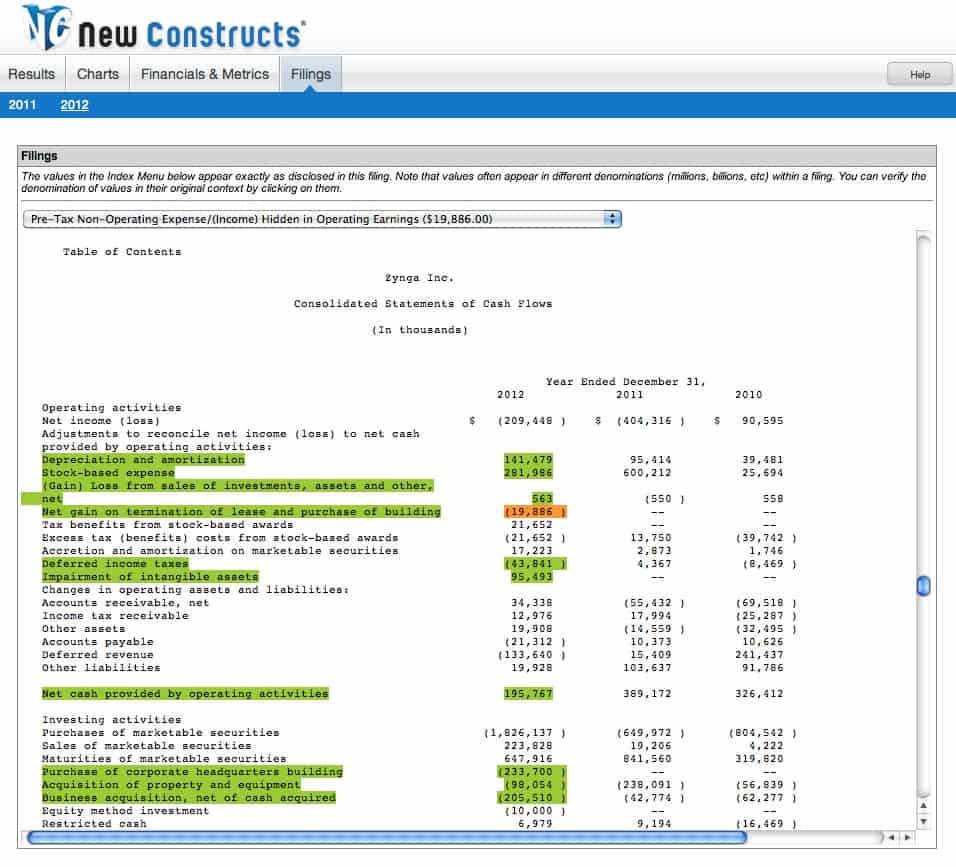Click the vertical scrollbar thumb
This screenshot has width=956, height=867.
click(x=924, y=586)
